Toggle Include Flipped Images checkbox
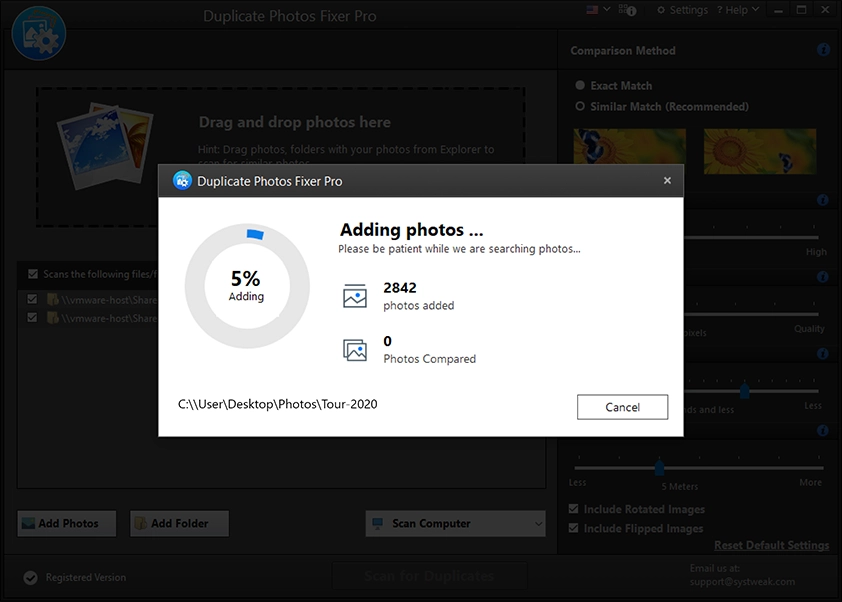The image size is (842, 602). pos(574,528)
